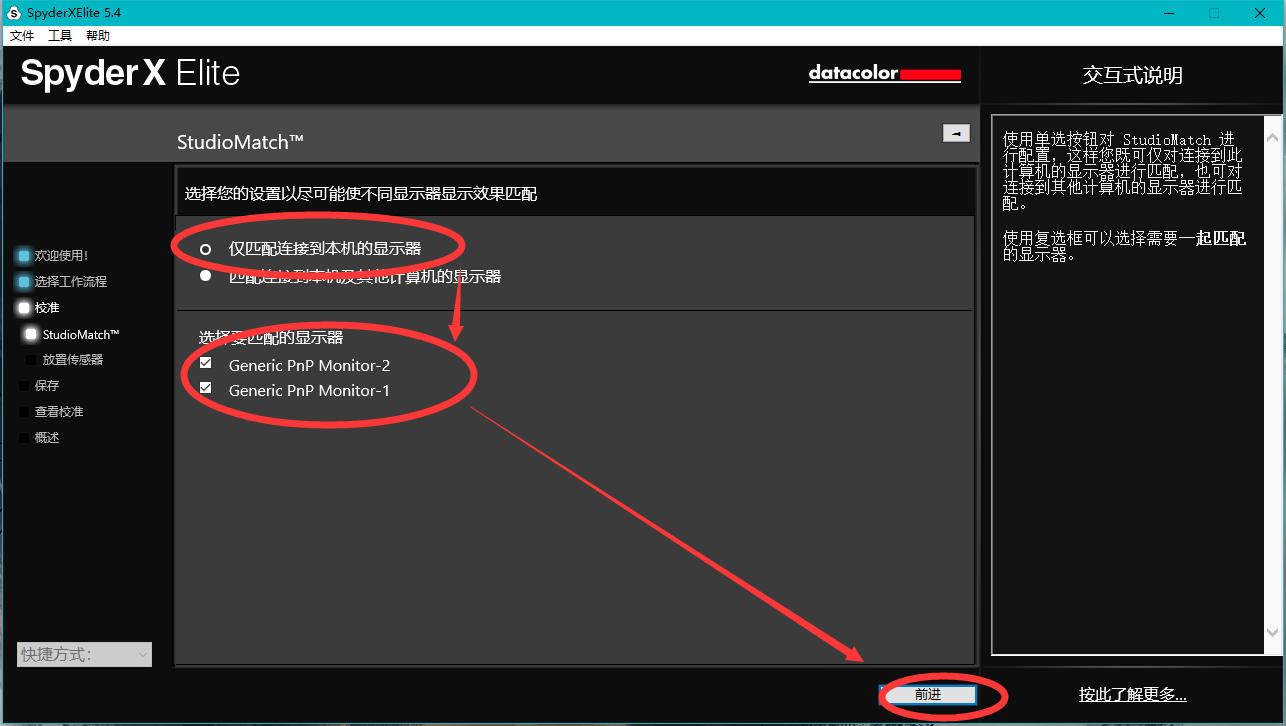This screenshot has width=1286, height=726.
Task: Go to 欢迎使用! step in sidebar
Action: tap(61, 256)
